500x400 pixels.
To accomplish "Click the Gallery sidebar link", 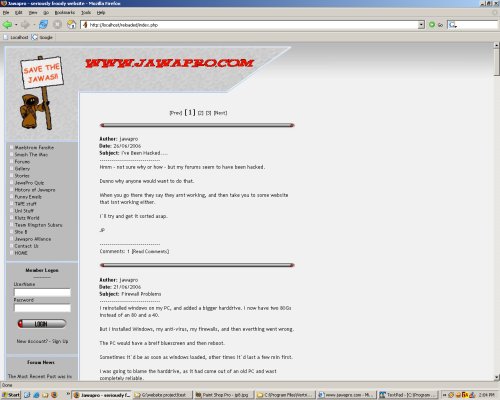I will pos(22,169).
